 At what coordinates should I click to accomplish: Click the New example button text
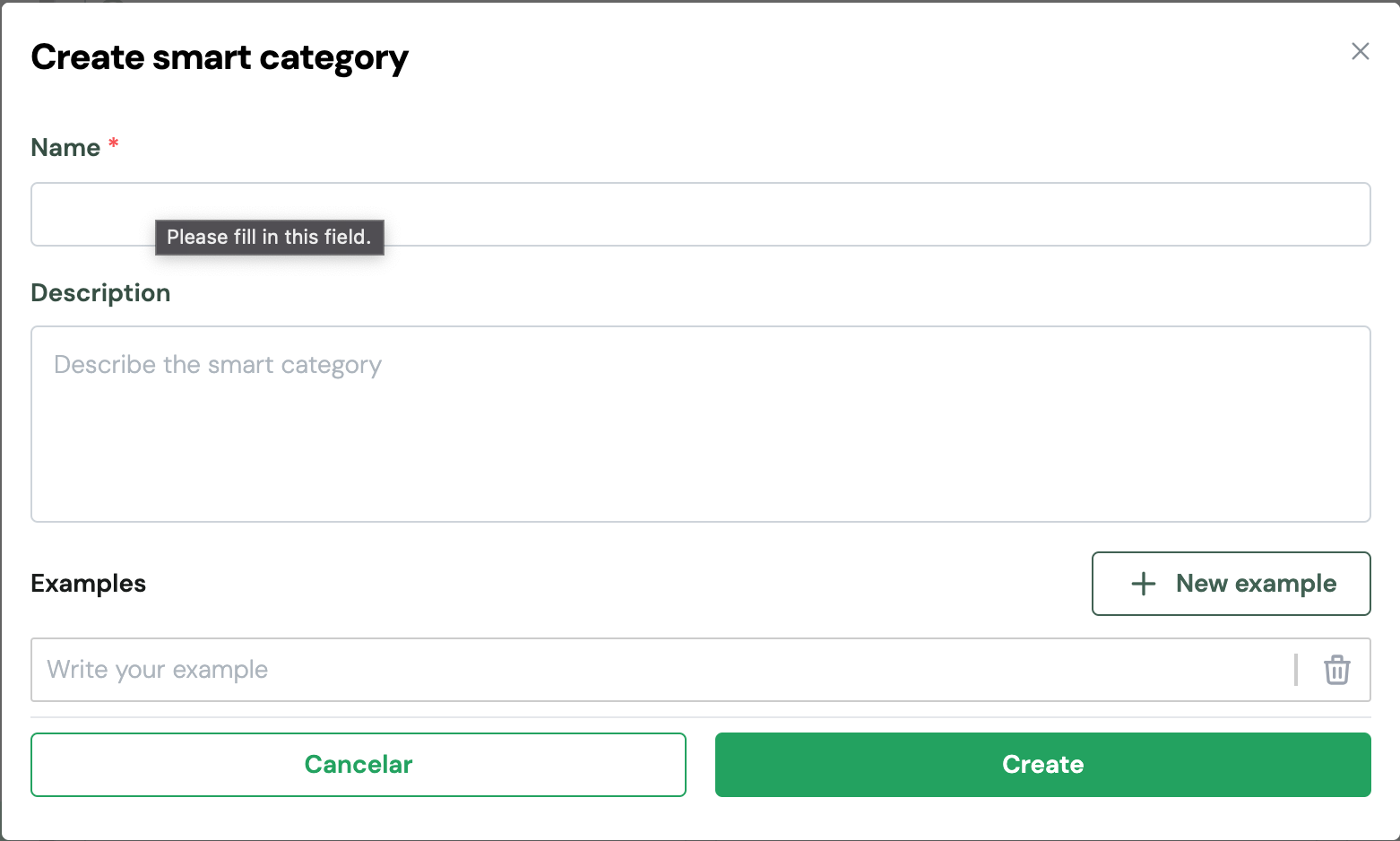coord(1256,584)
